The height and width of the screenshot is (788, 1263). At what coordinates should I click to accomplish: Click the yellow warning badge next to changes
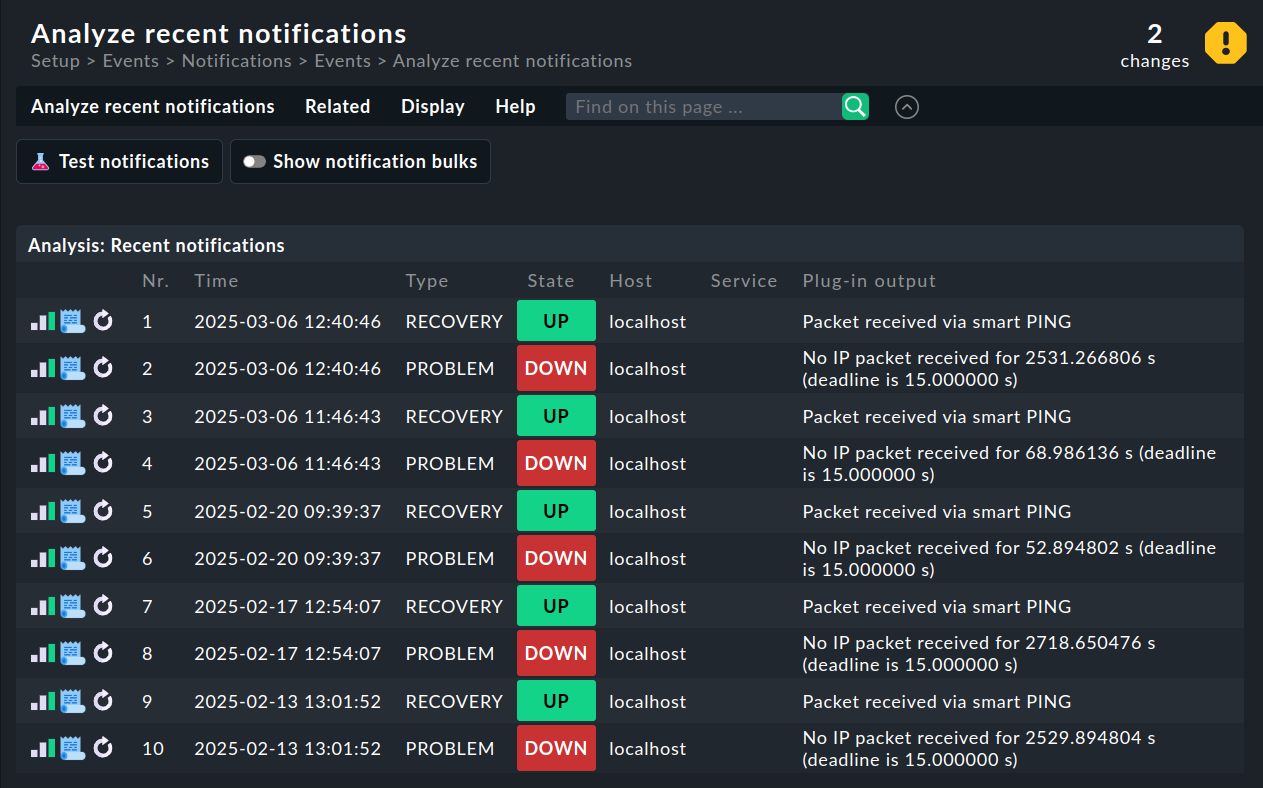[1225, 43]
